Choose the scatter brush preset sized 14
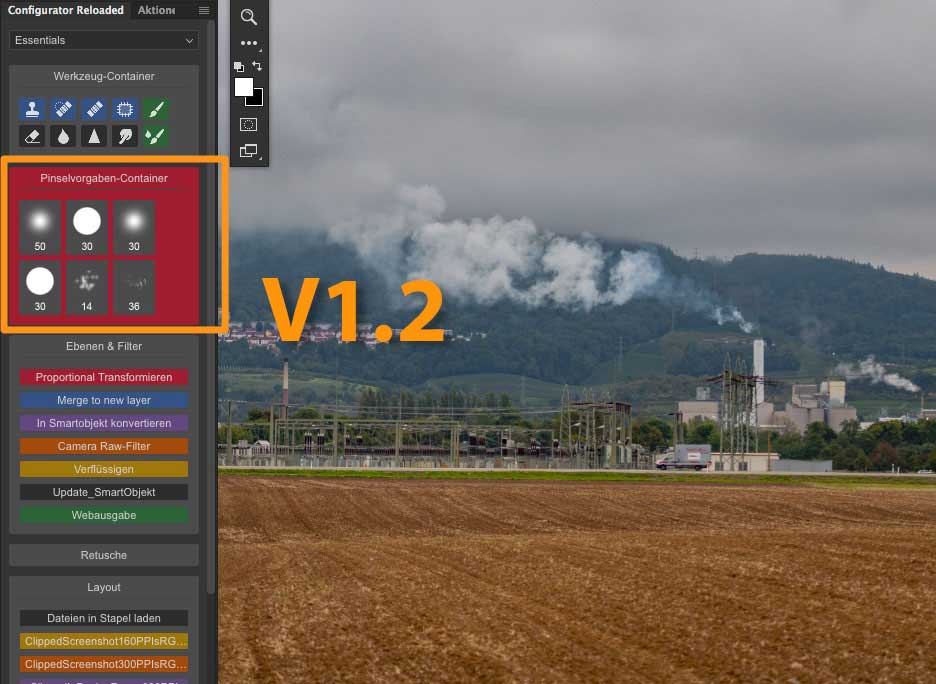Screen dimensions: 936x684 pos(87,288)
